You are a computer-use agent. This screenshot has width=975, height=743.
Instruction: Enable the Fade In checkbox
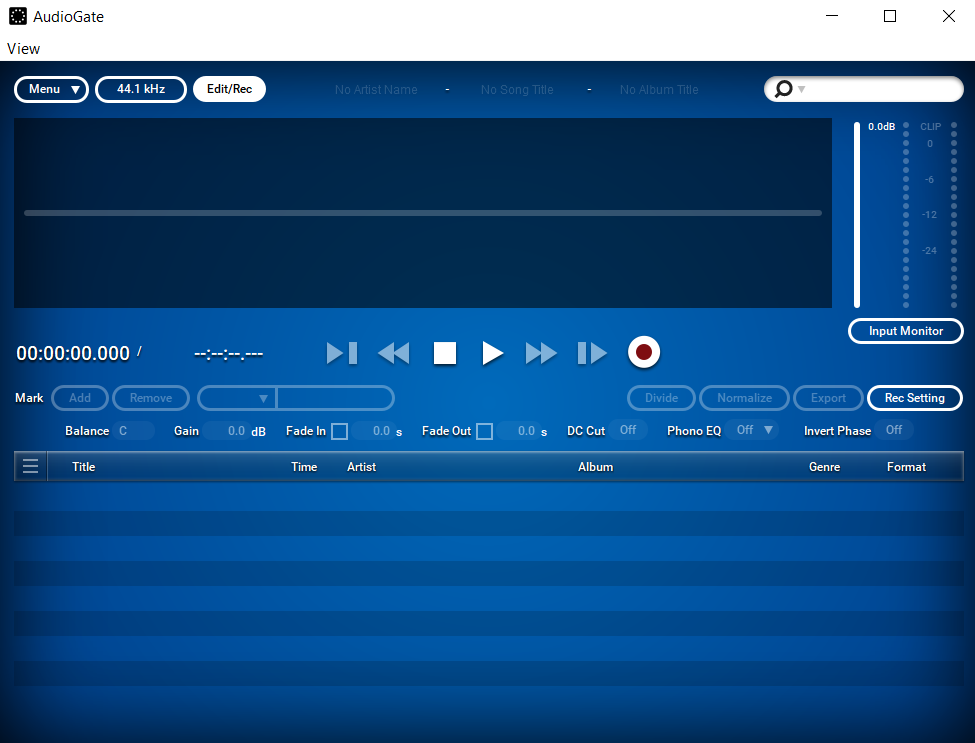(339, 431)
